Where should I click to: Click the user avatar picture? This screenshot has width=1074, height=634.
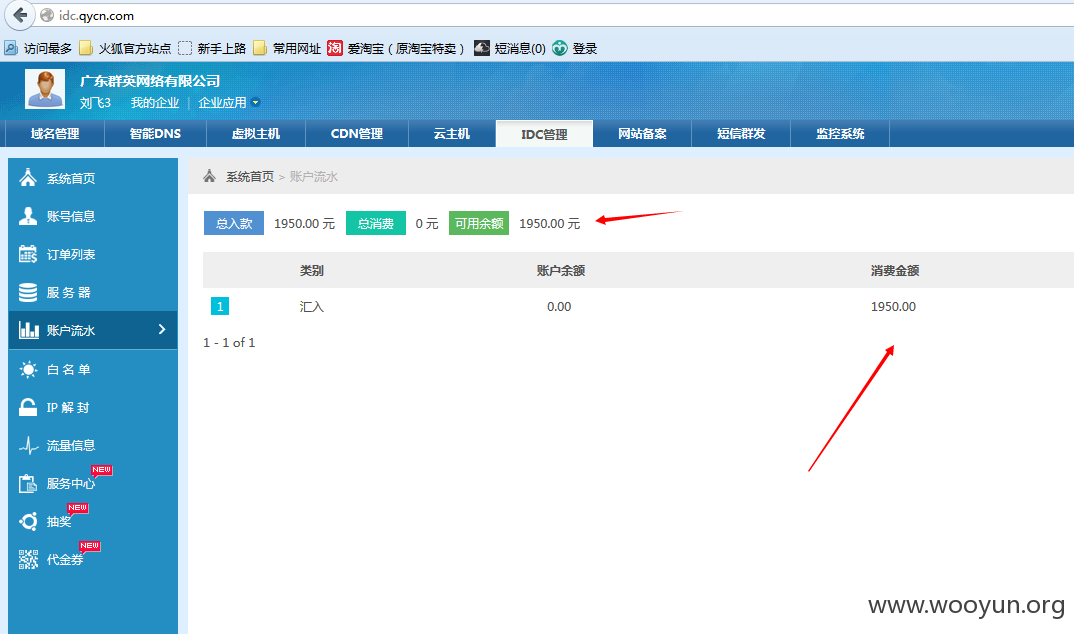[x=45, y=88]
